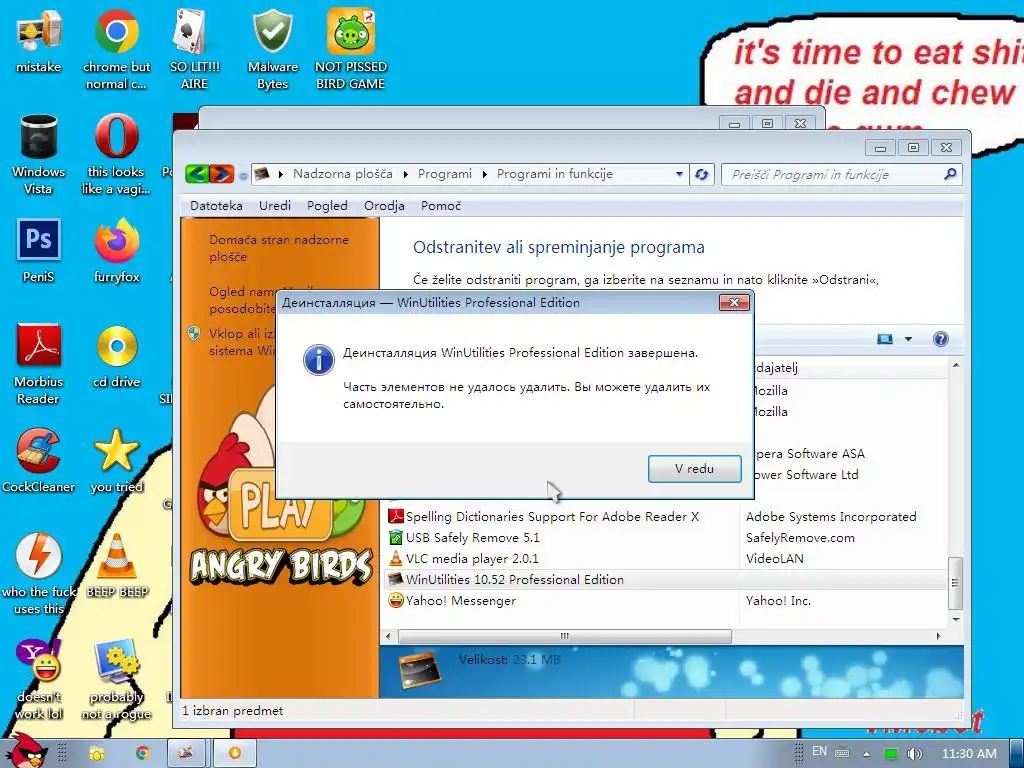Open the Pogled menu

327,206
